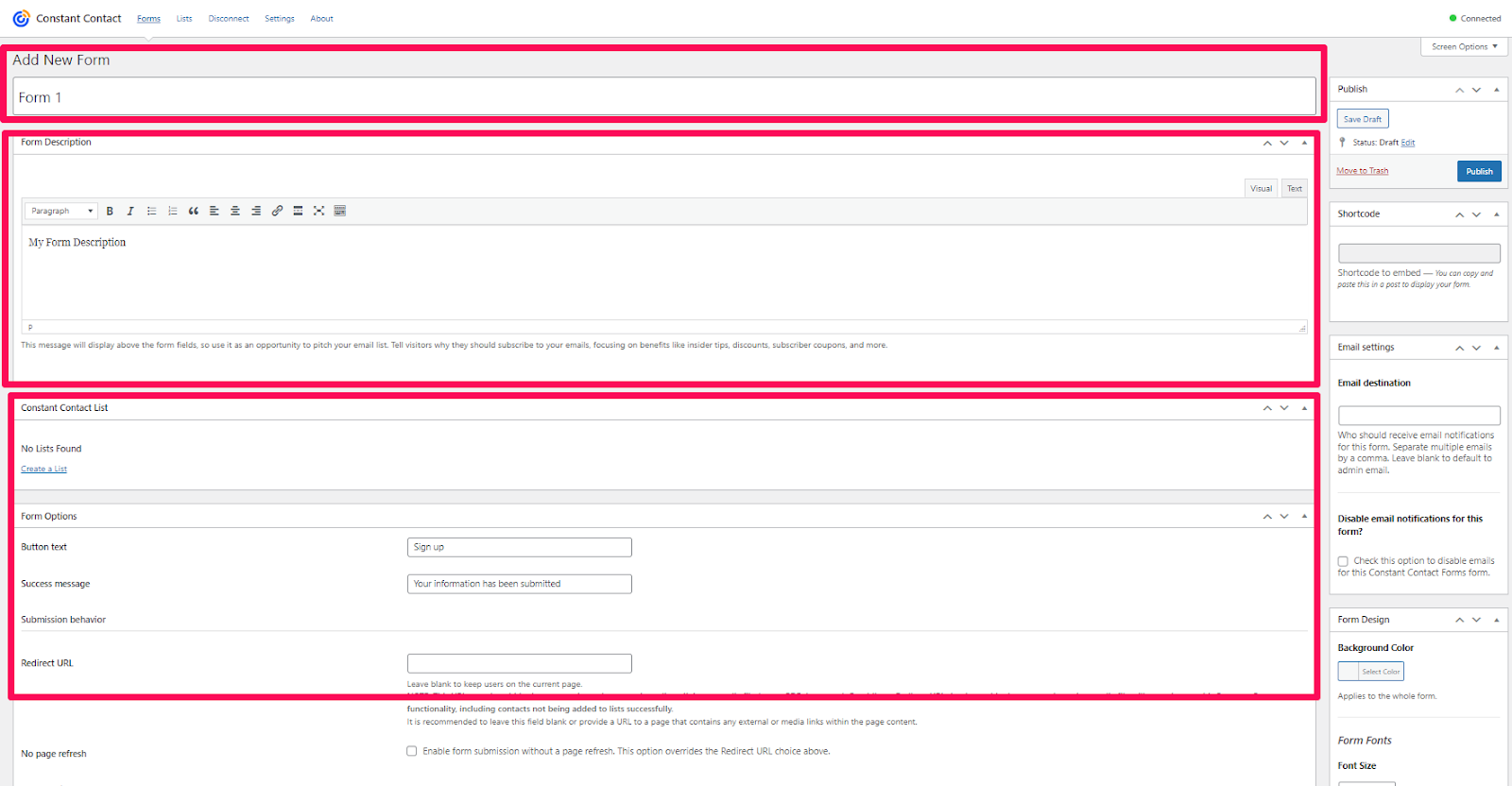1512x786 pixels.
Task: Click Disconnect in top navigation
Action: tap(229, 19)
